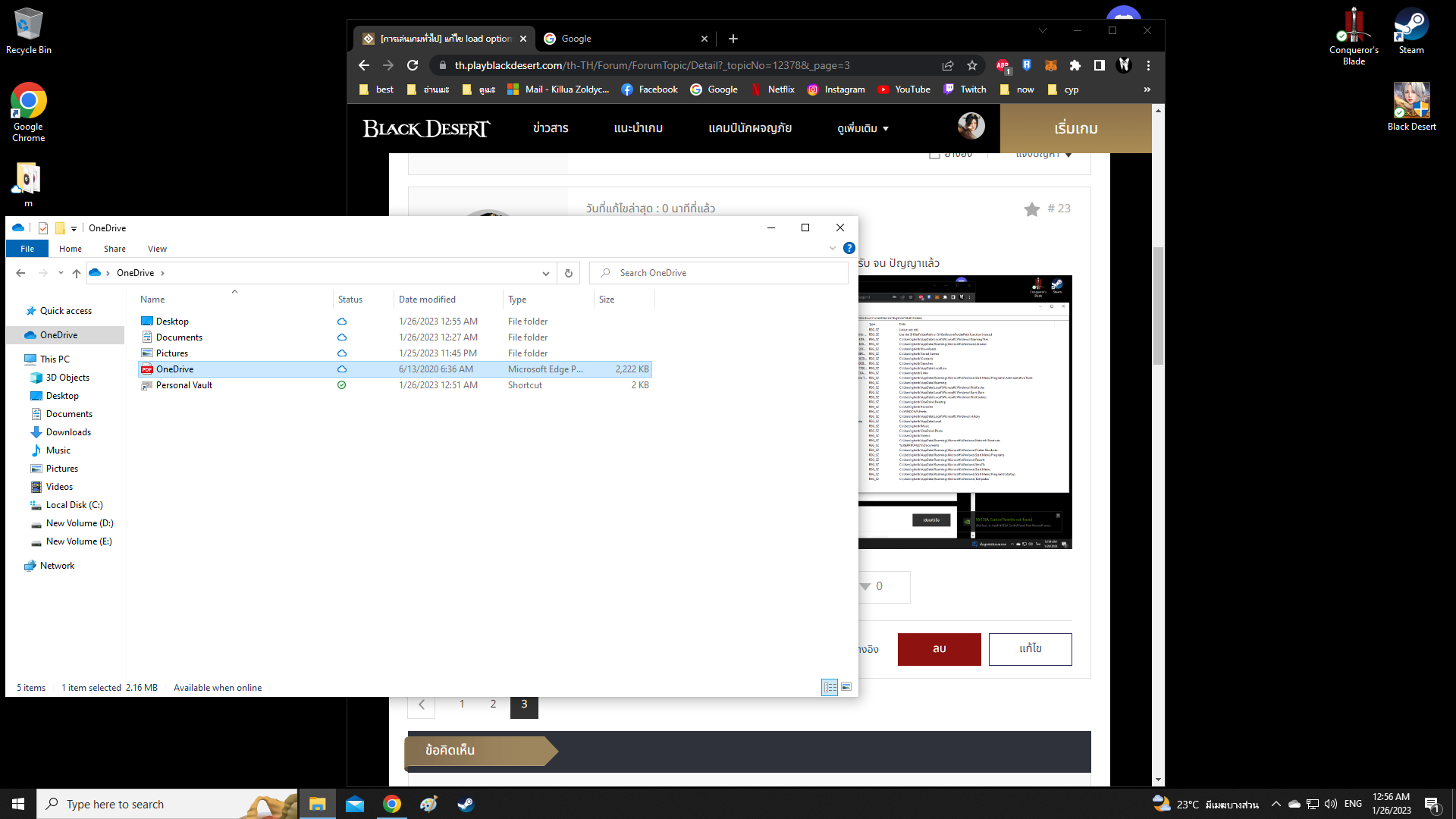Collapse the ribbon using the chevron
The image size is (1456, 819).
pos(832,247)
